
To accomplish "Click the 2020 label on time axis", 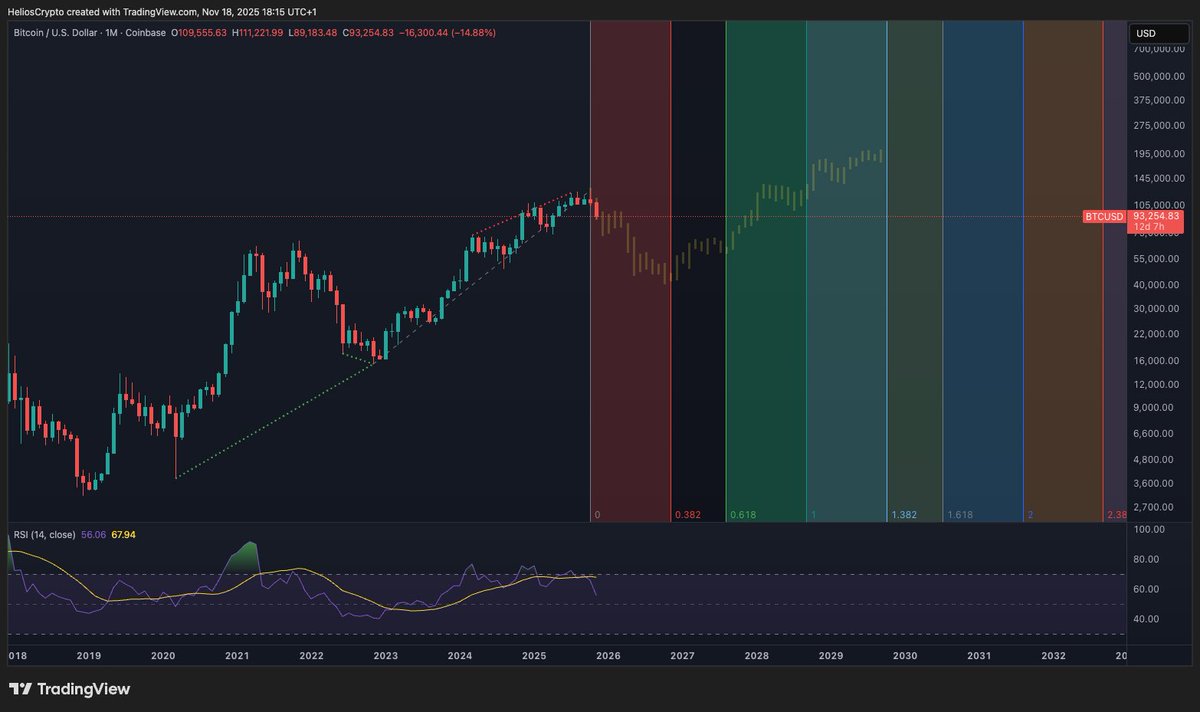I will pyautogui.click(x=163, y=655).
